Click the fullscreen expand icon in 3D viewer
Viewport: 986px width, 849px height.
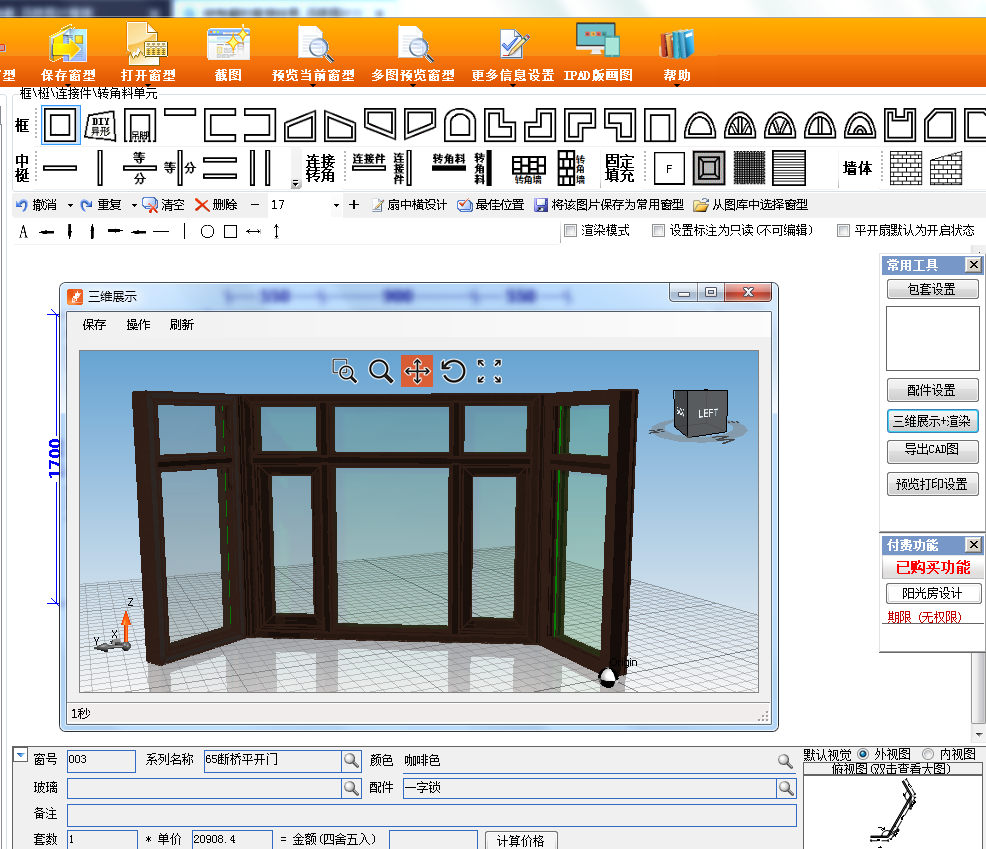(489, 371)
